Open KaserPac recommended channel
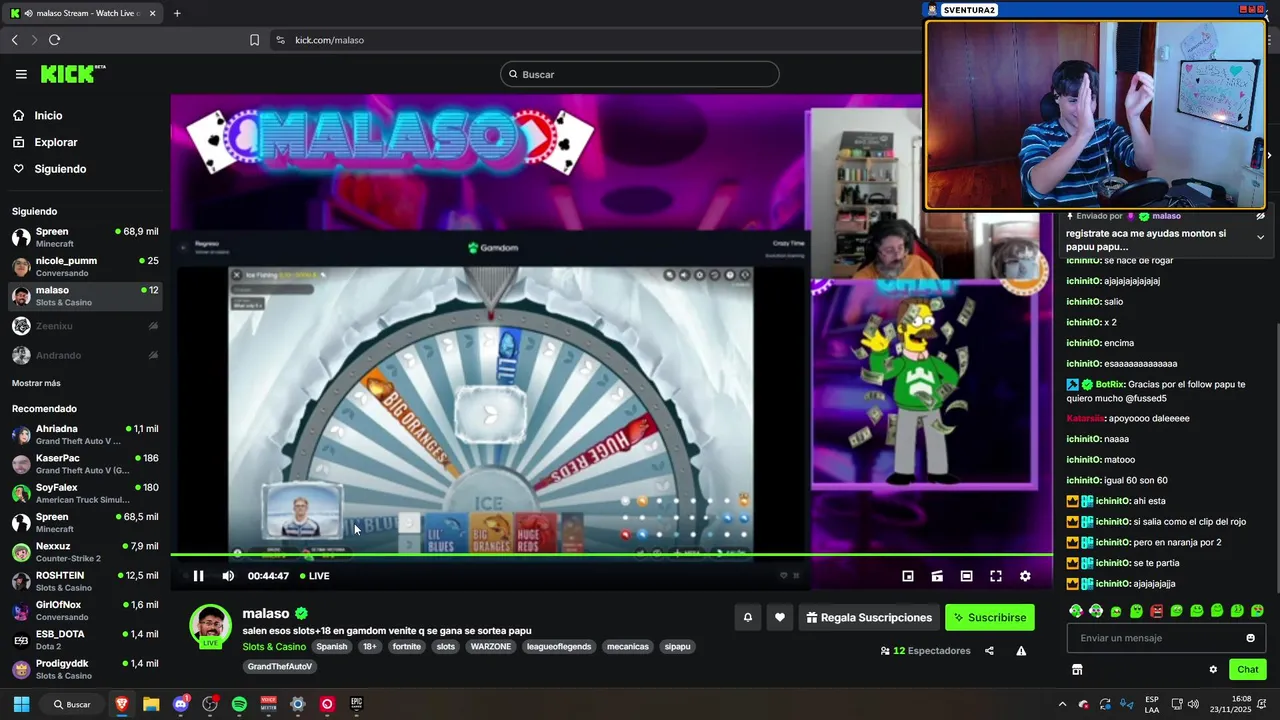 pos(84,464)
